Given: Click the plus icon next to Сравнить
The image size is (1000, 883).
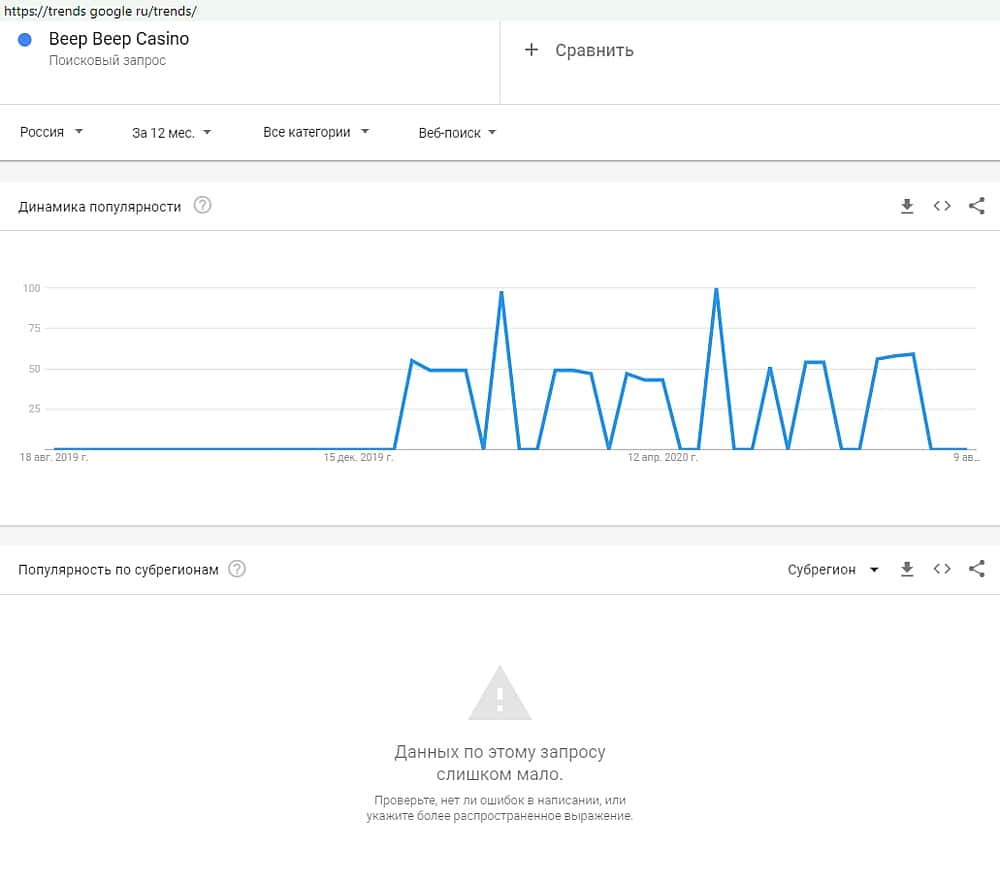Looking at the screenshot, I should click(x=531, y=50).
